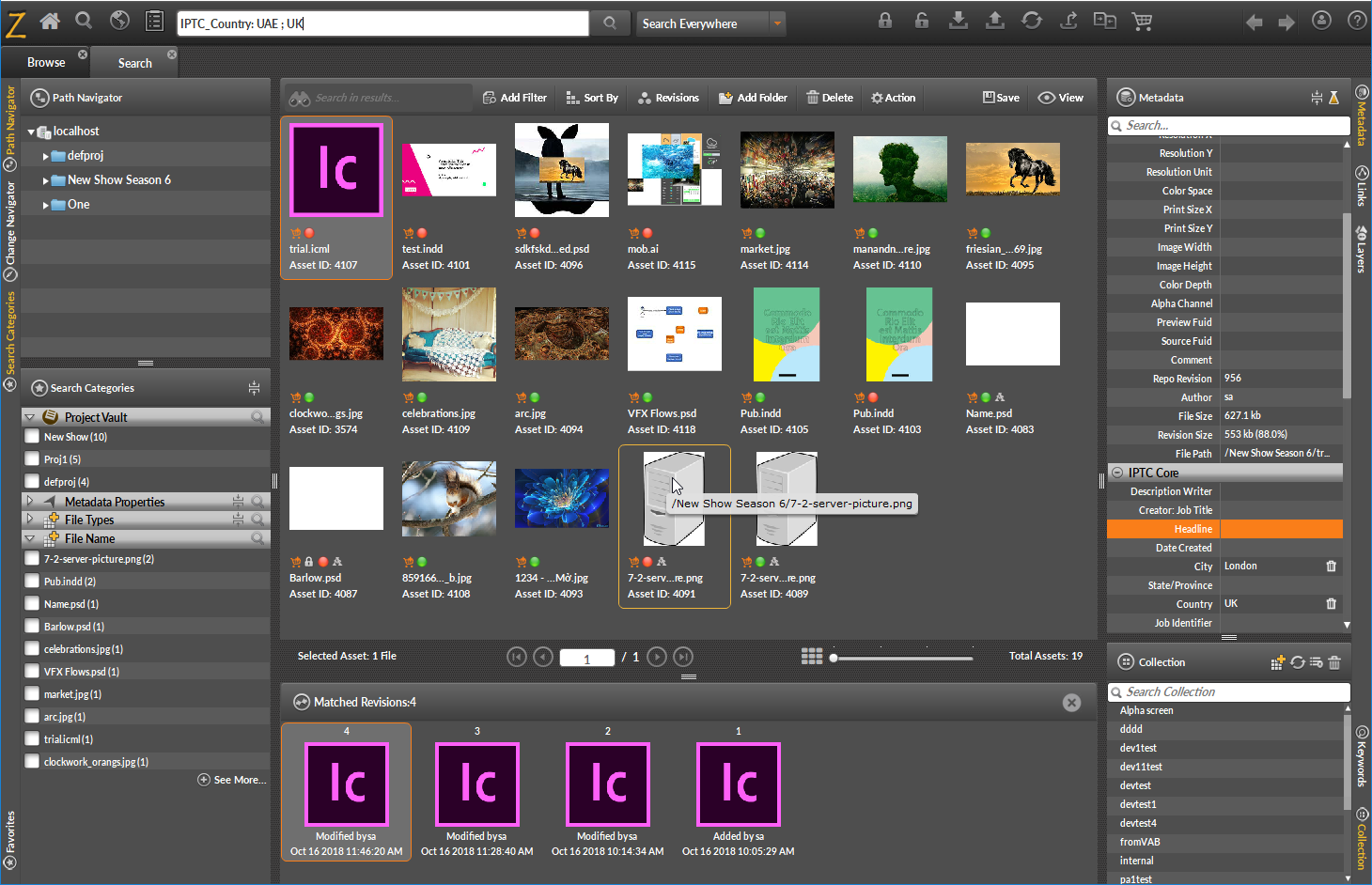Screen dimensions: 1372x885
Task: Open the Layers side tab
Action: 1362,251
